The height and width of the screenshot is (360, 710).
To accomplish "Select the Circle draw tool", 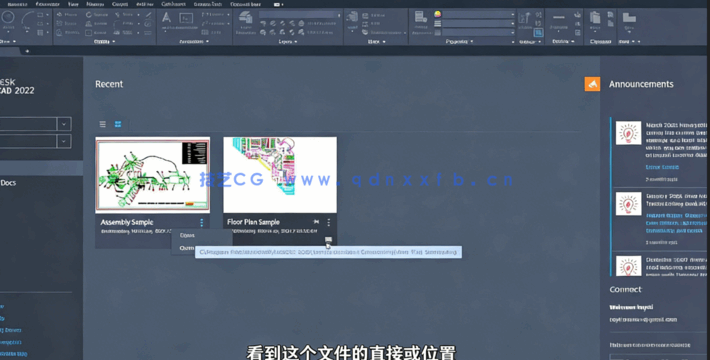I will [x=8, y=18].
